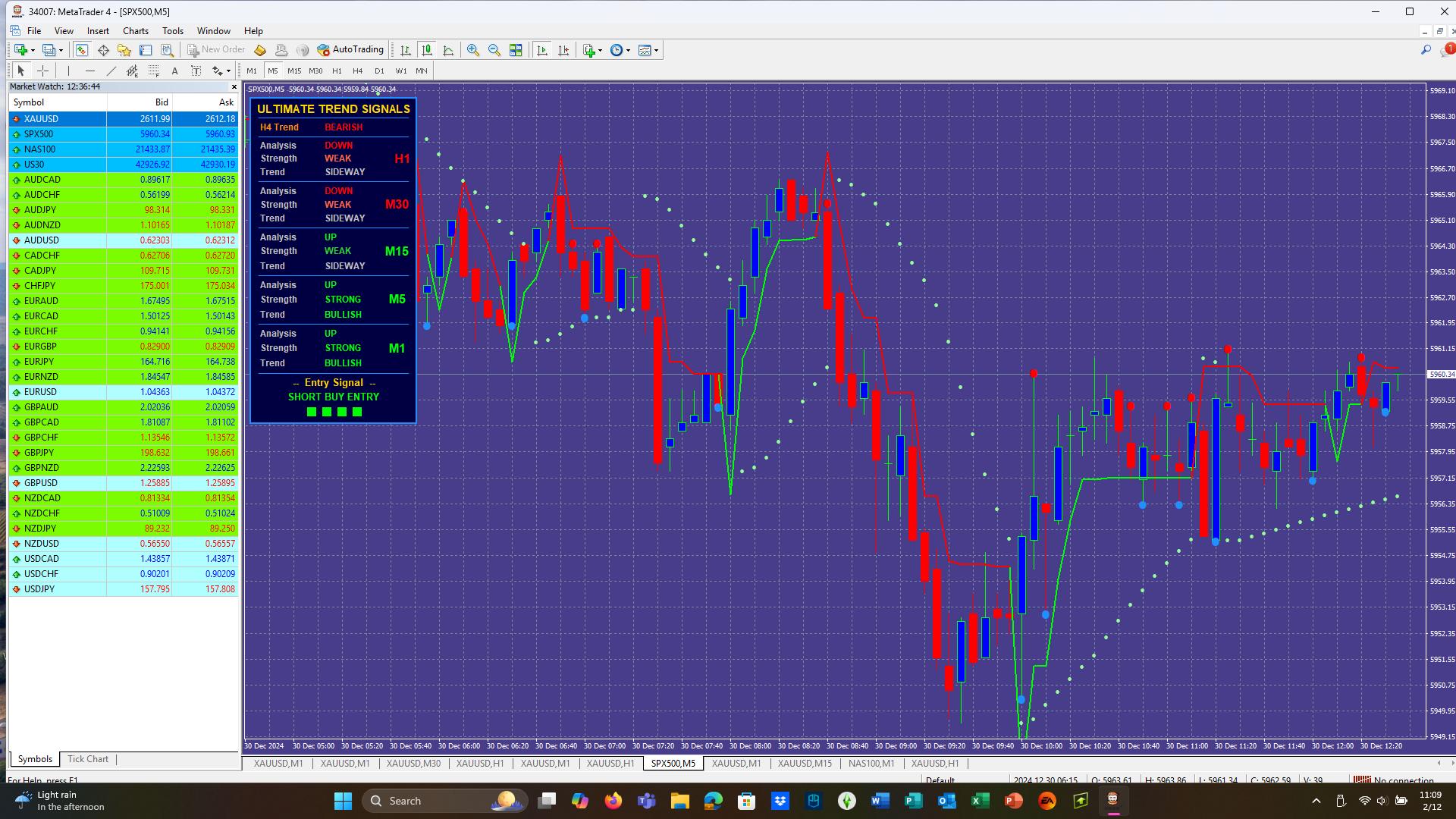The height and width of the screenshot is (819, 1456).
Task: Select the XAUUSD row in Market Watch
Action: click(124, 119)
